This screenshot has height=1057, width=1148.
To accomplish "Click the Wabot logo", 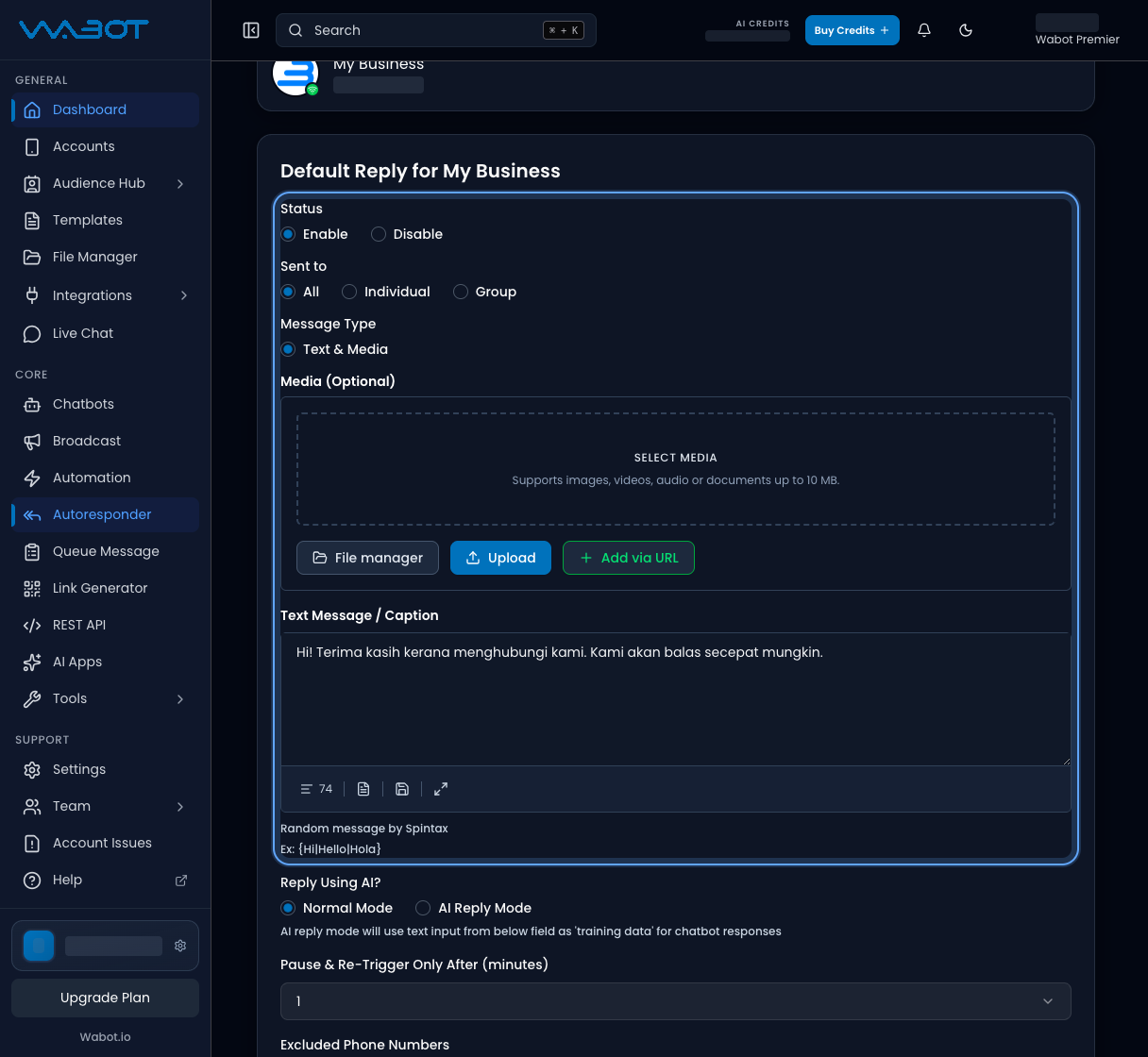I will pyautogui.click(x=83, y=30).
